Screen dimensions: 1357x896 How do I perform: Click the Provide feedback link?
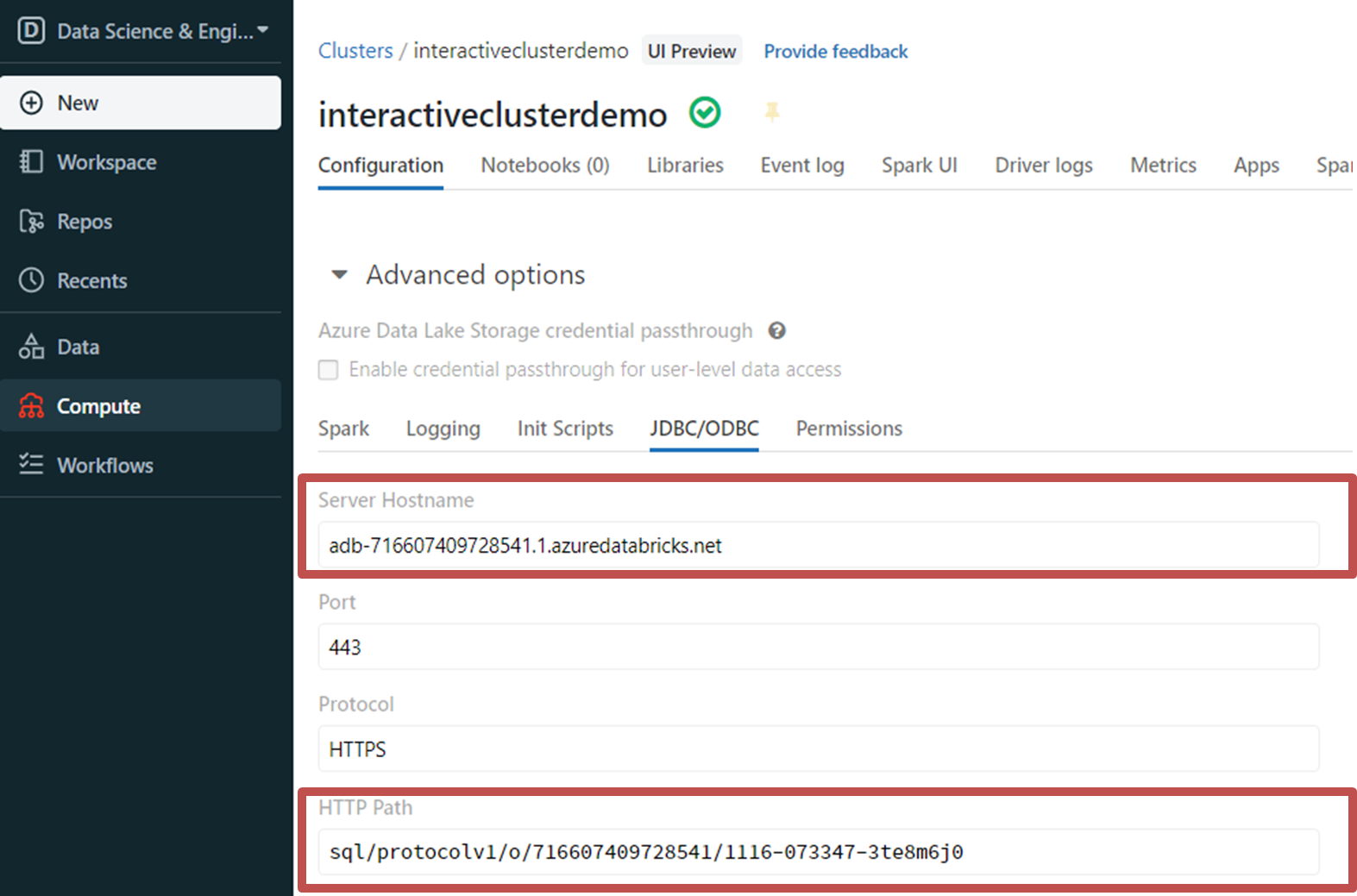pos(835,52)
